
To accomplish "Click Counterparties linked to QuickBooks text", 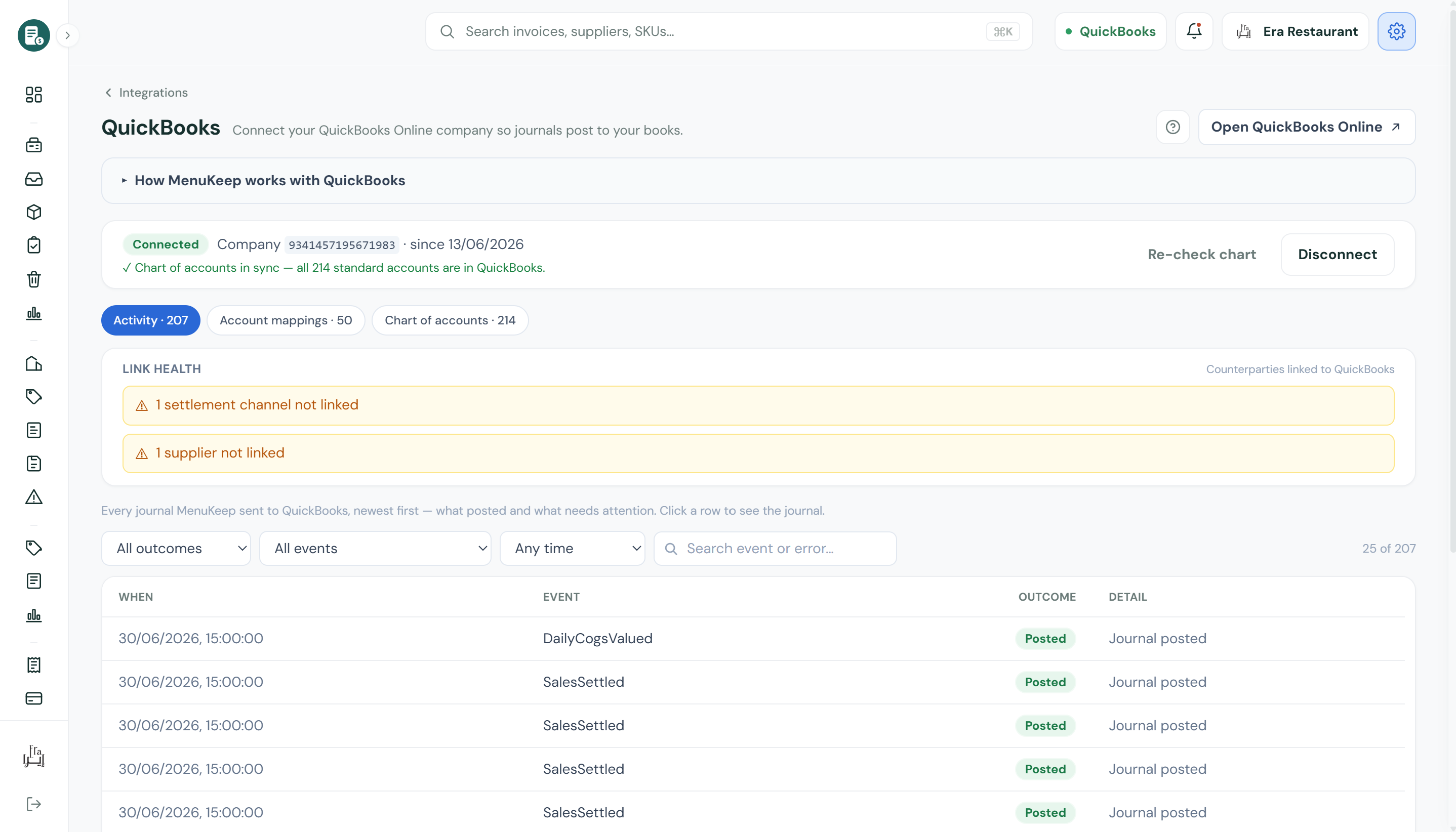I will coord(1300,369).
